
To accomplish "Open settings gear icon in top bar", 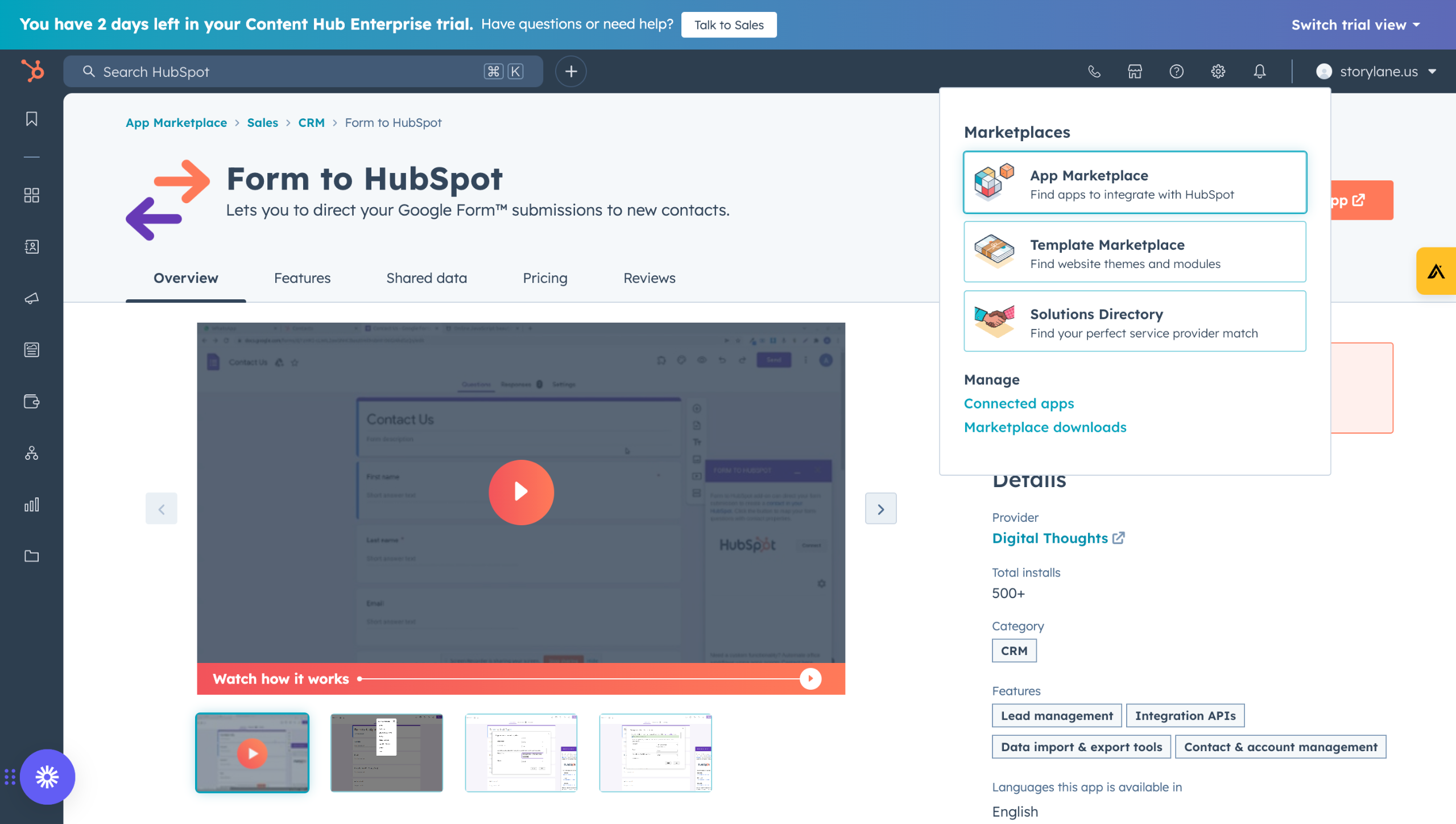I will click(1218, 71).
